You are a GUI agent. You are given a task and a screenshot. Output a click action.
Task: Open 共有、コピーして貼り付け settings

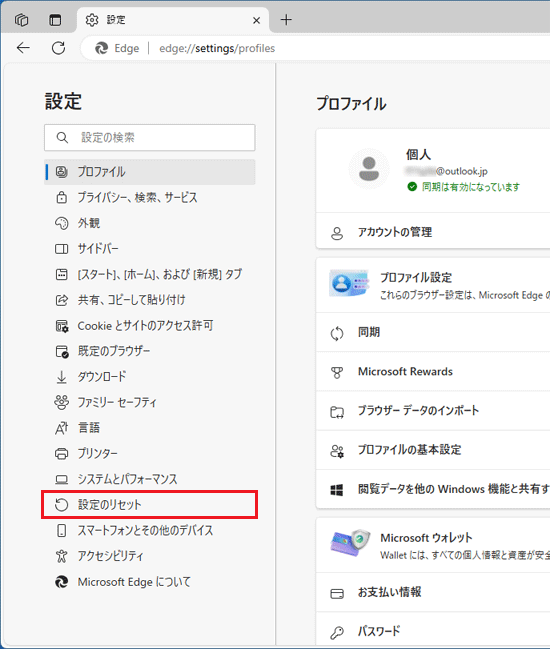tap(150, 300)
